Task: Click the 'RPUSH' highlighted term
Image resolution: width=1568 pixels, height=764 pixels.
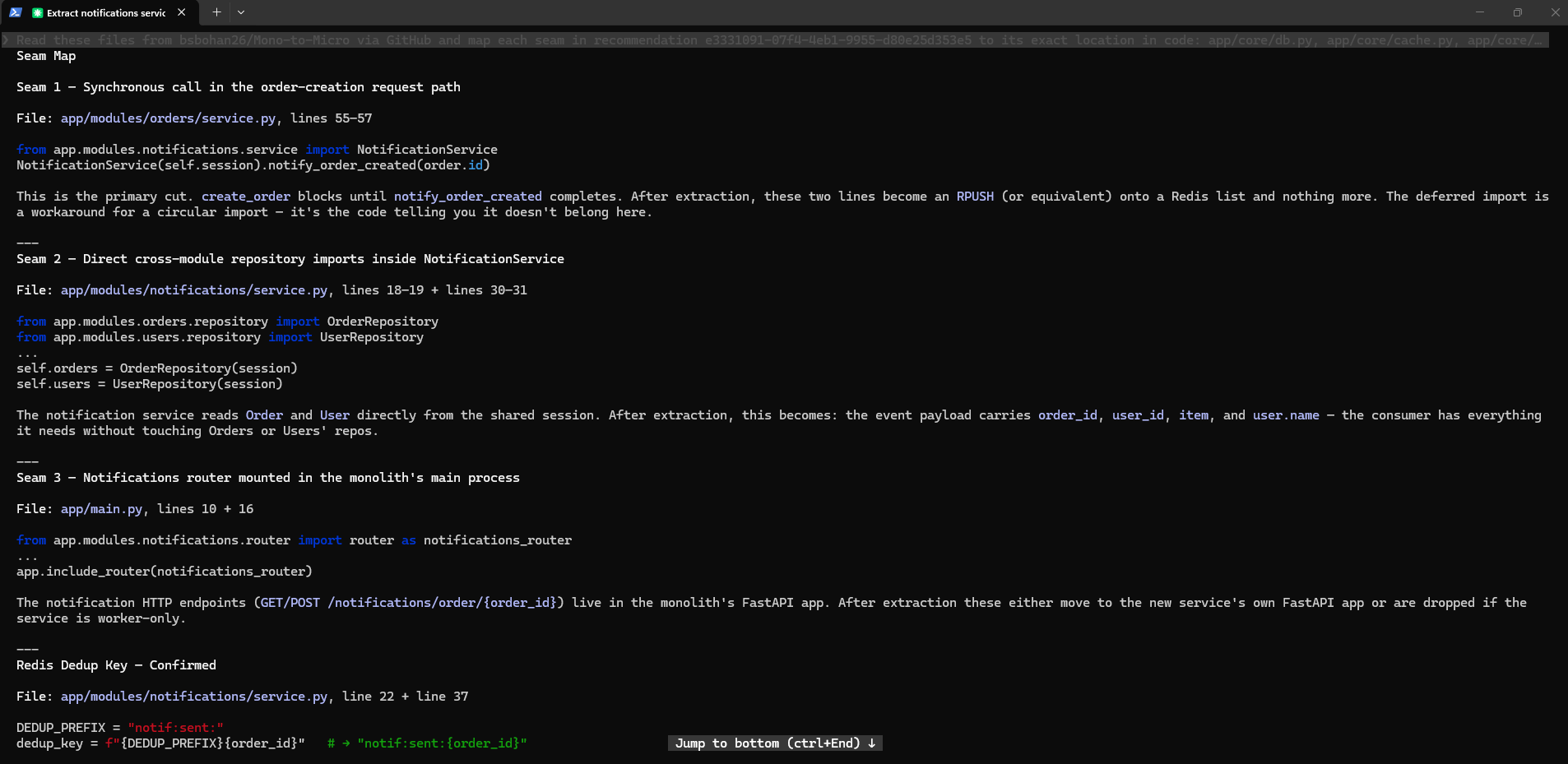Action: (975, 197)
